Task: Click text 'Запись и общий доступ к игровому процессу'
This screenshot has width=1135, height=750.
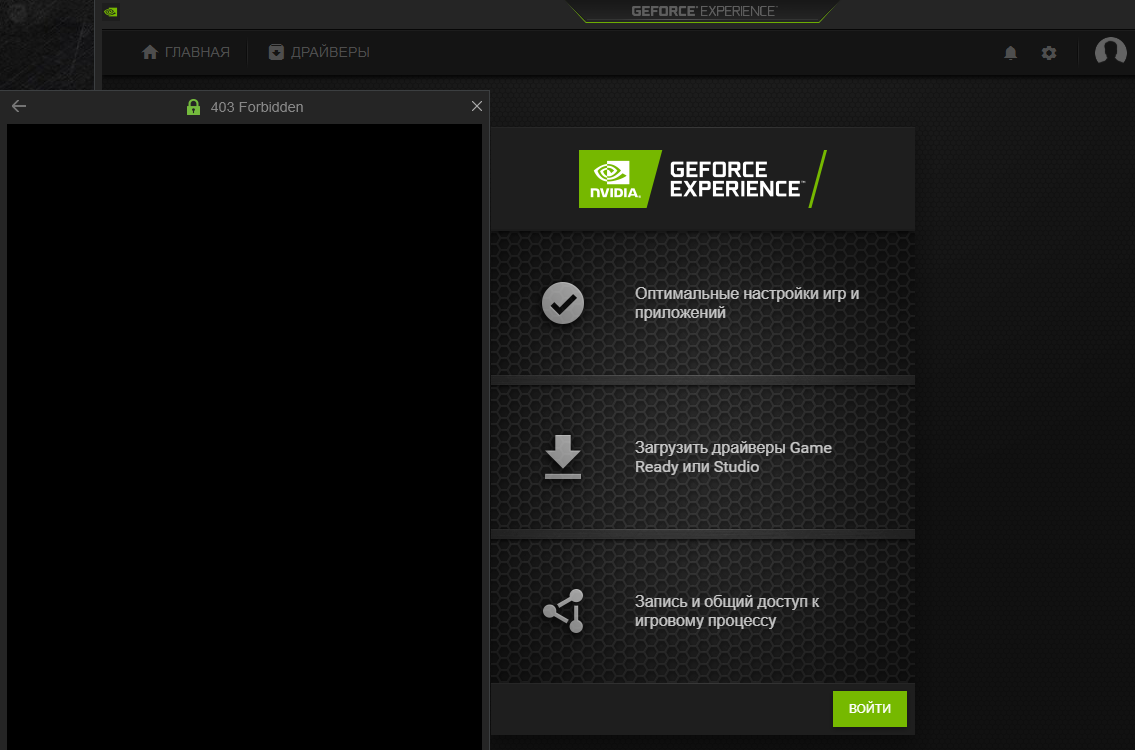Action: [x=727, y=611]
